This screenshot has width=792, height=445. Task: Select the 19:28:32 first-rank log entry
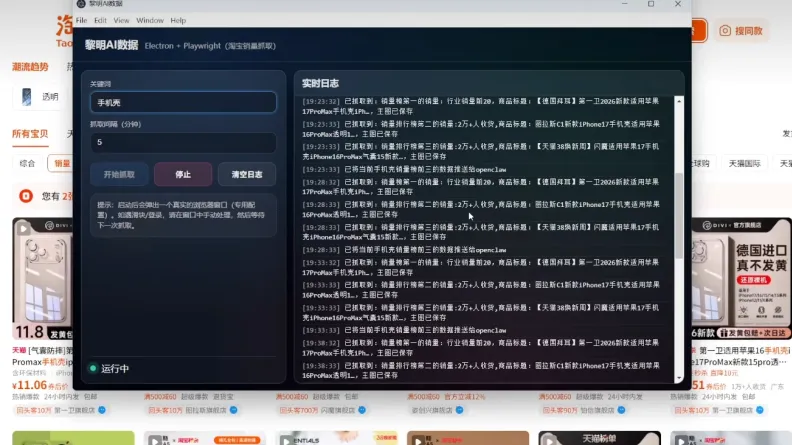[480, 186]
